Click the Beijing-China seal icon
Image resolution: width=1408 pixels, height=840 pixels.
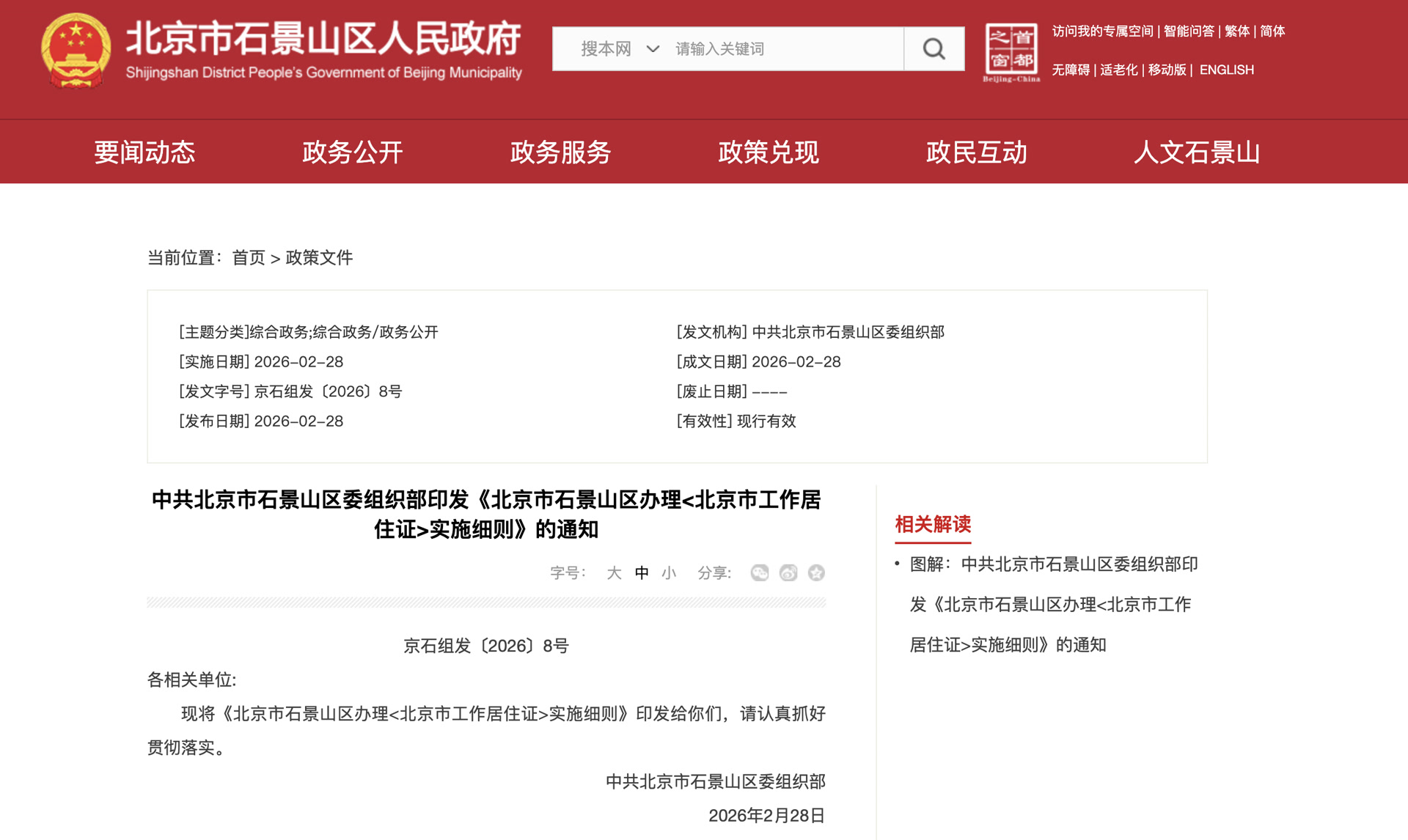(x=1011, y=51)
